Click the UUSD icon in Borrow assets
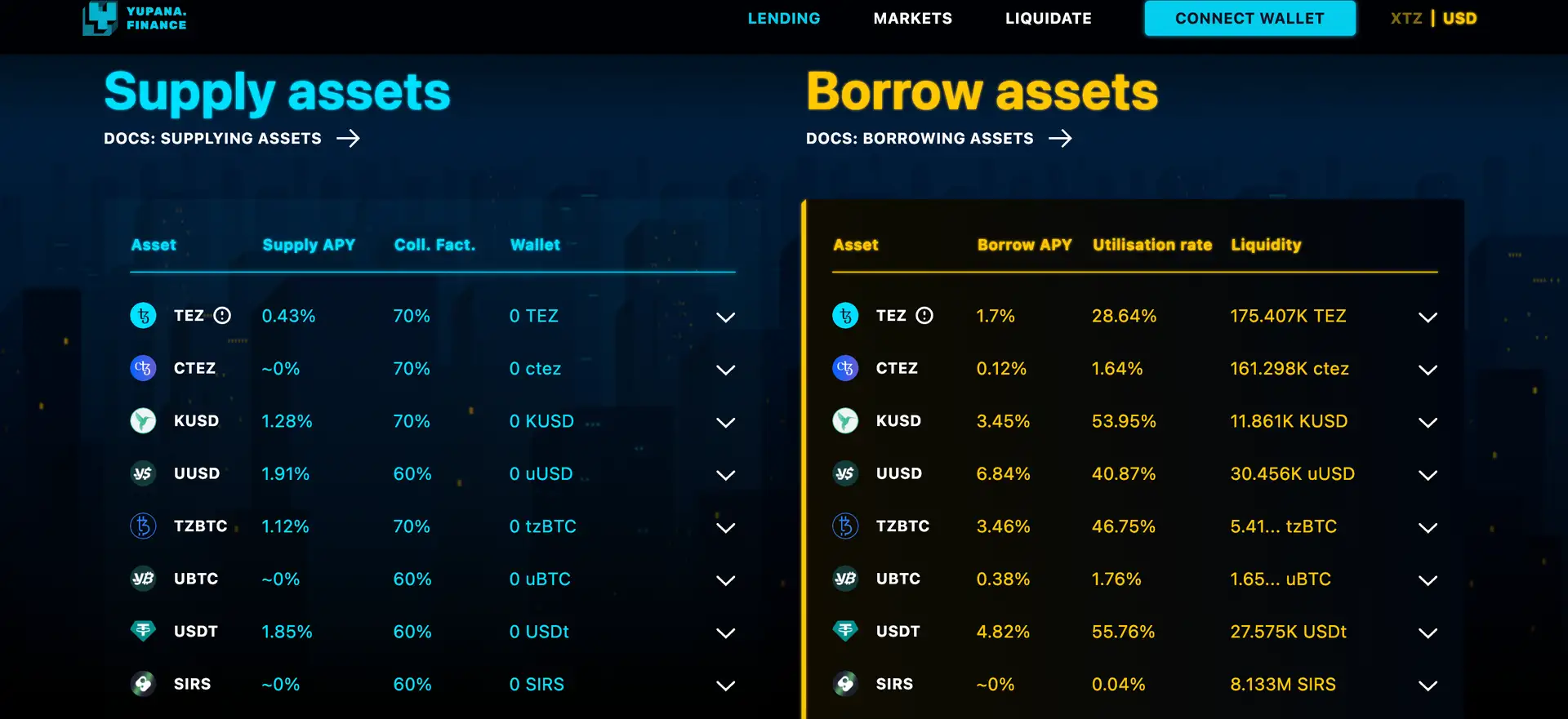1568x719 pixels. [x=845, y=474]
